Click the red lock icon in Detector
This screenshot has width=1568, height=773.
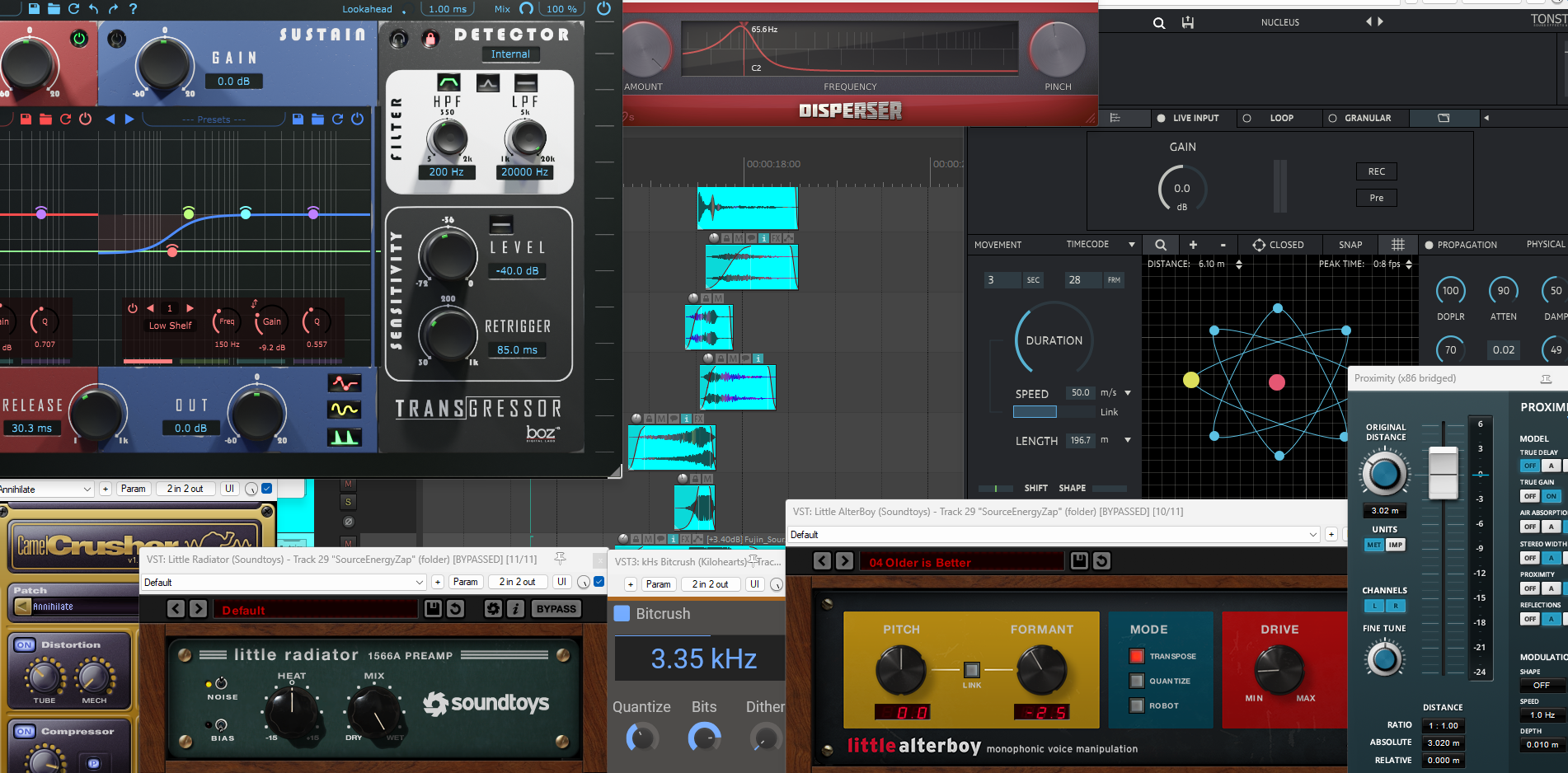[430, 38]
